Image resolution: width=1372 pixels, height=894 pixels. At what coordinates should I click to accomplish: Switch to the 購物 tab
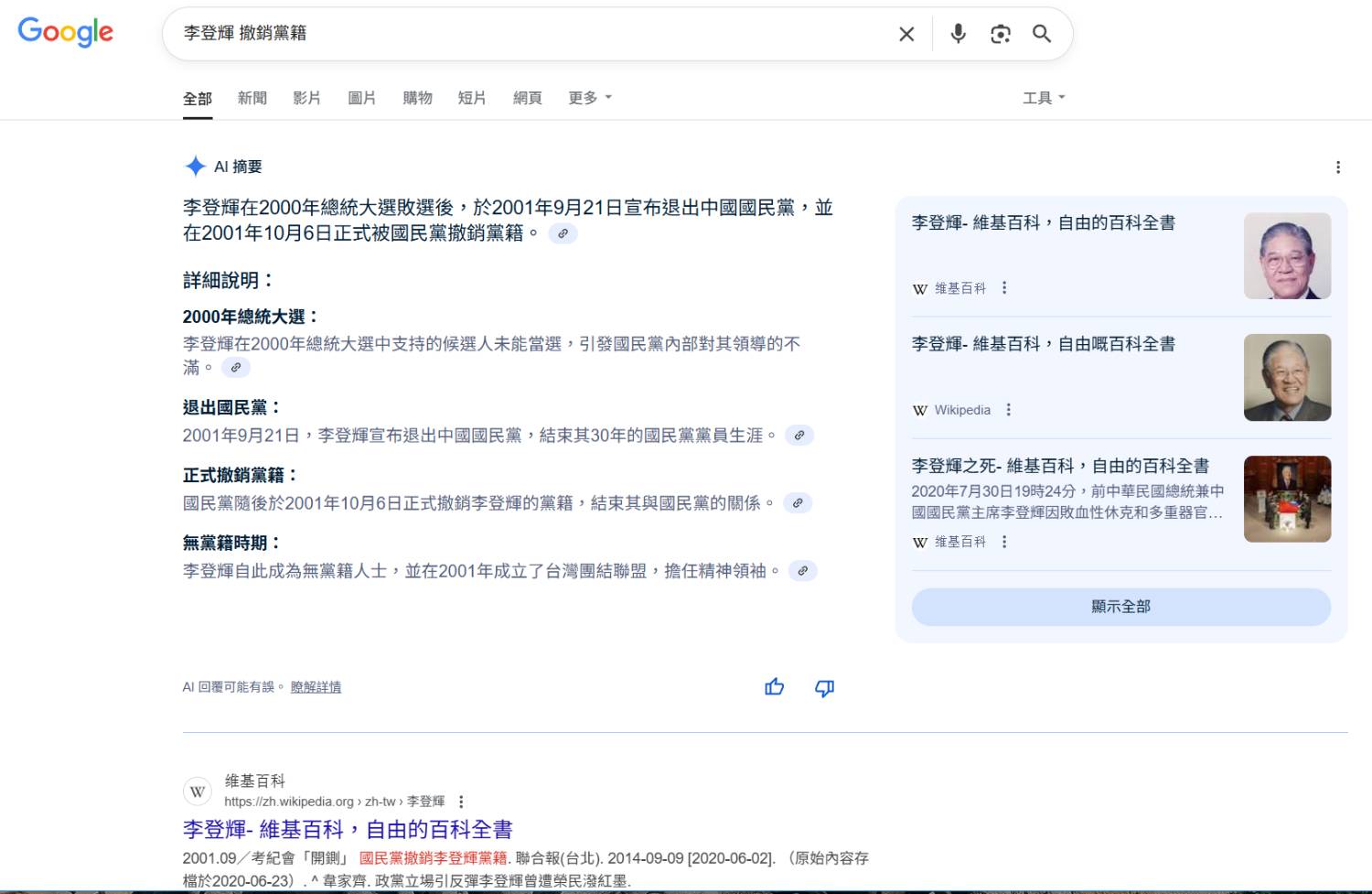point(417,98)
